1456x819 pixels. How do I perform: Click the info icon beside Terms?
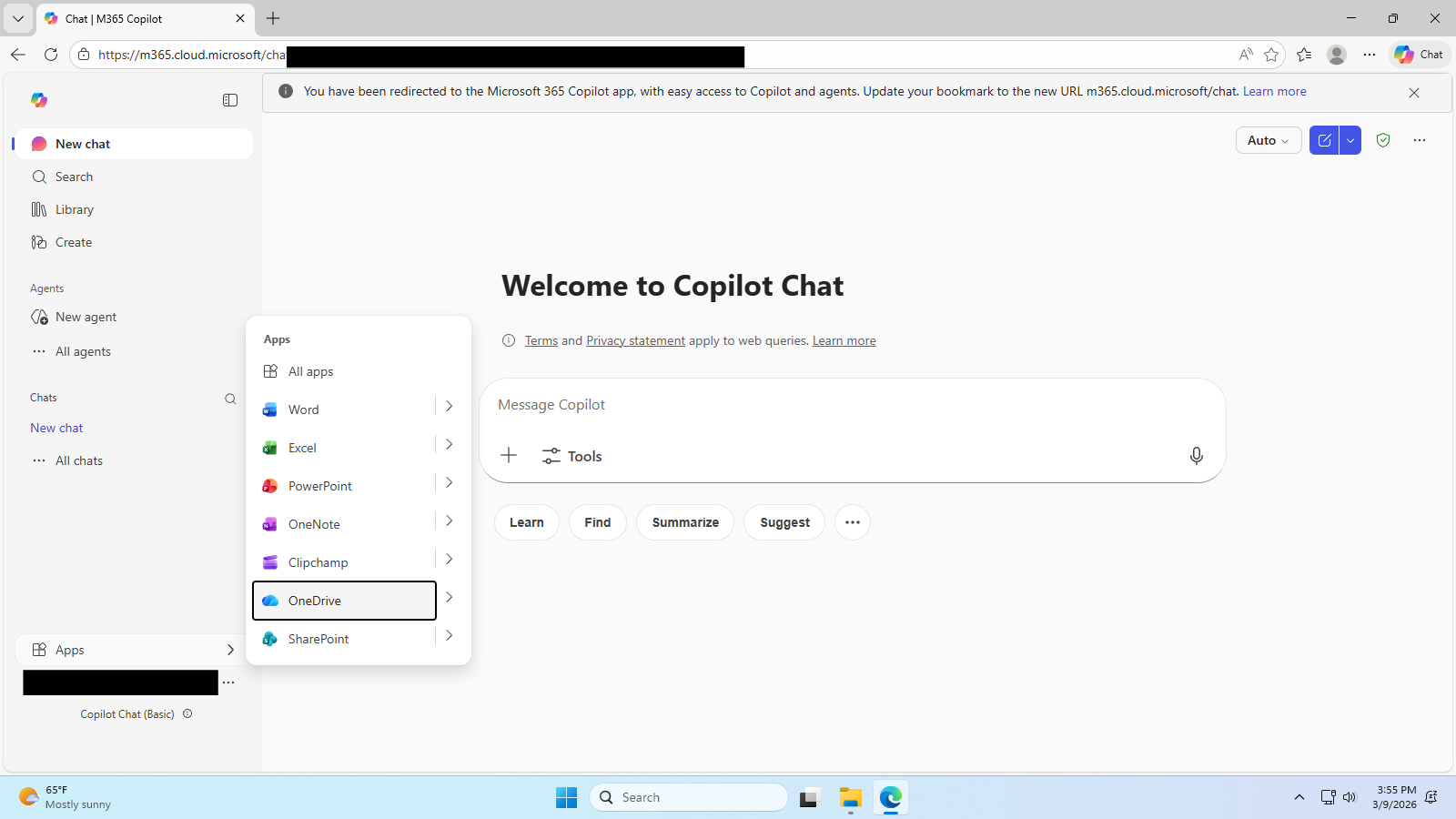(x=509, y=340)
